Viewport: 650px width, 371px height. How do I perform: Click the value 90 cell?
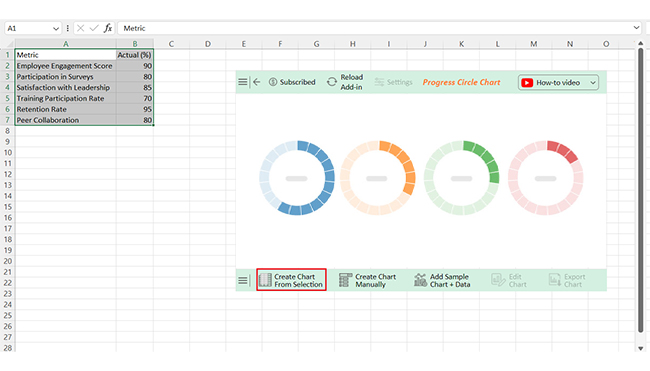pyautogui.click(x=135, y=66)
